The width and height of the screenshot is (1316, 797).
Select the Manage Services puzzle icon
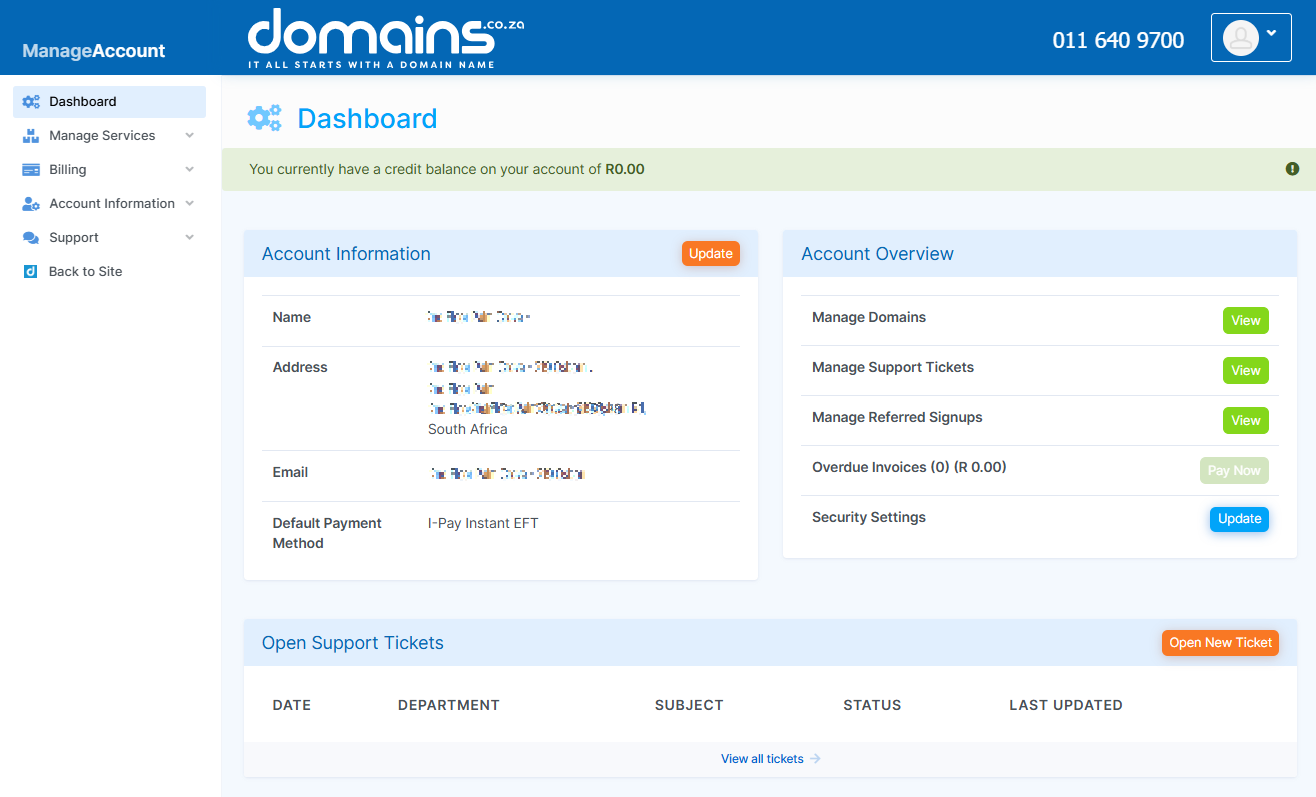coord(30,135)
